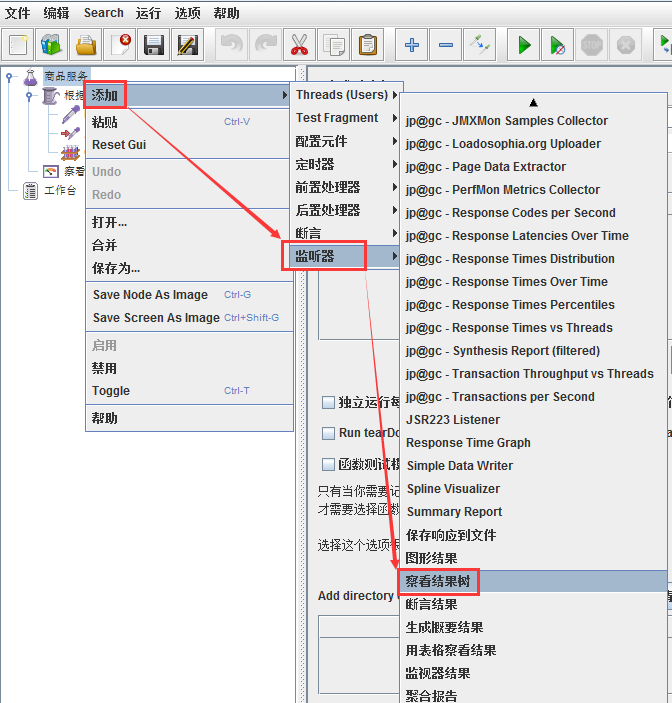Click the blue plus Add icon

coord(411,45)
